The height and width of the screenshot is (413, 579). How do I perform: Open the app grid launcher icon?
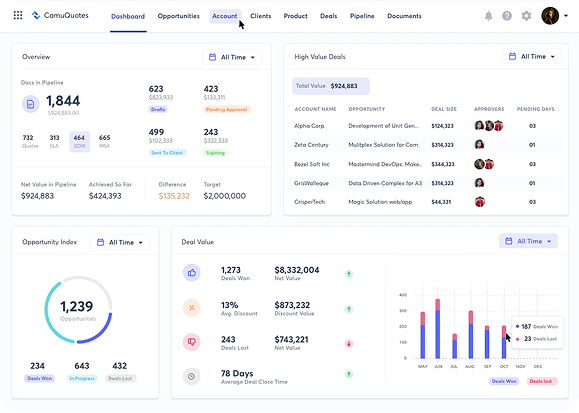click(18, 15)
